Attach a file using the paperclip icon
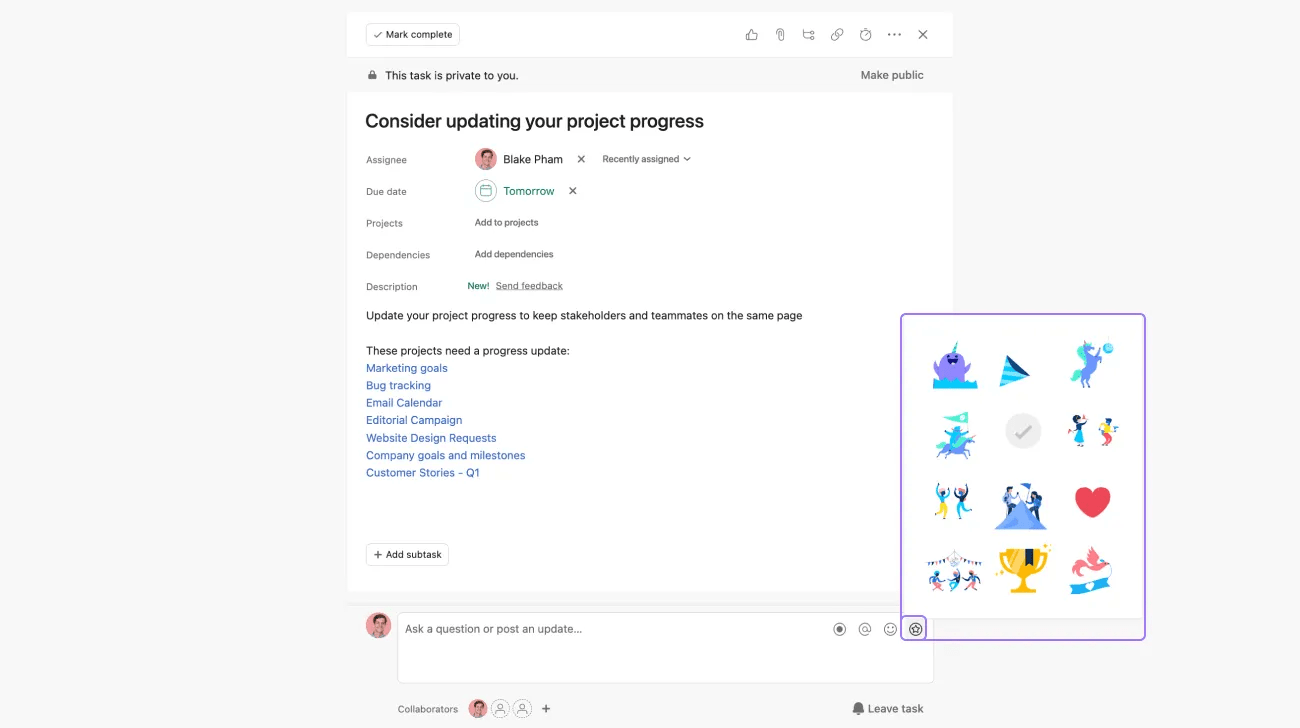The width and height of the screenshot is (1300, 728). coord(780,34)
